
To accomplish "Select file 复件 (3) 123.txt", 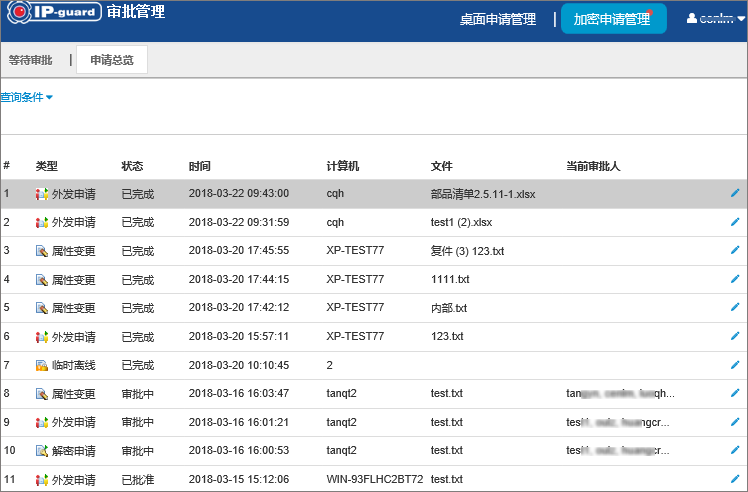I will coord(467,251).
